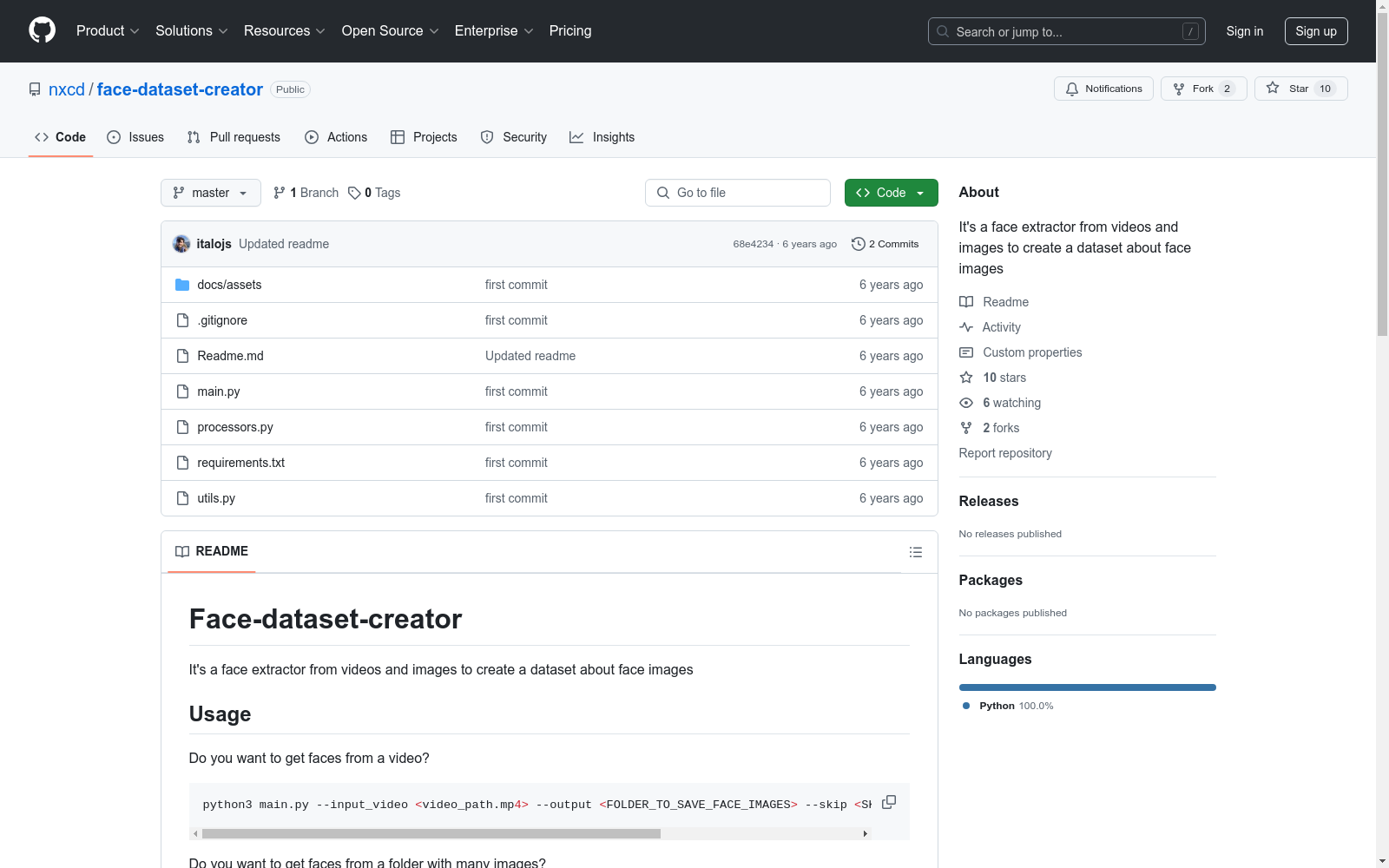Open commit hash 68e4234
Image resolution: width=1389 pixels, height=868 pixels.
753,244
